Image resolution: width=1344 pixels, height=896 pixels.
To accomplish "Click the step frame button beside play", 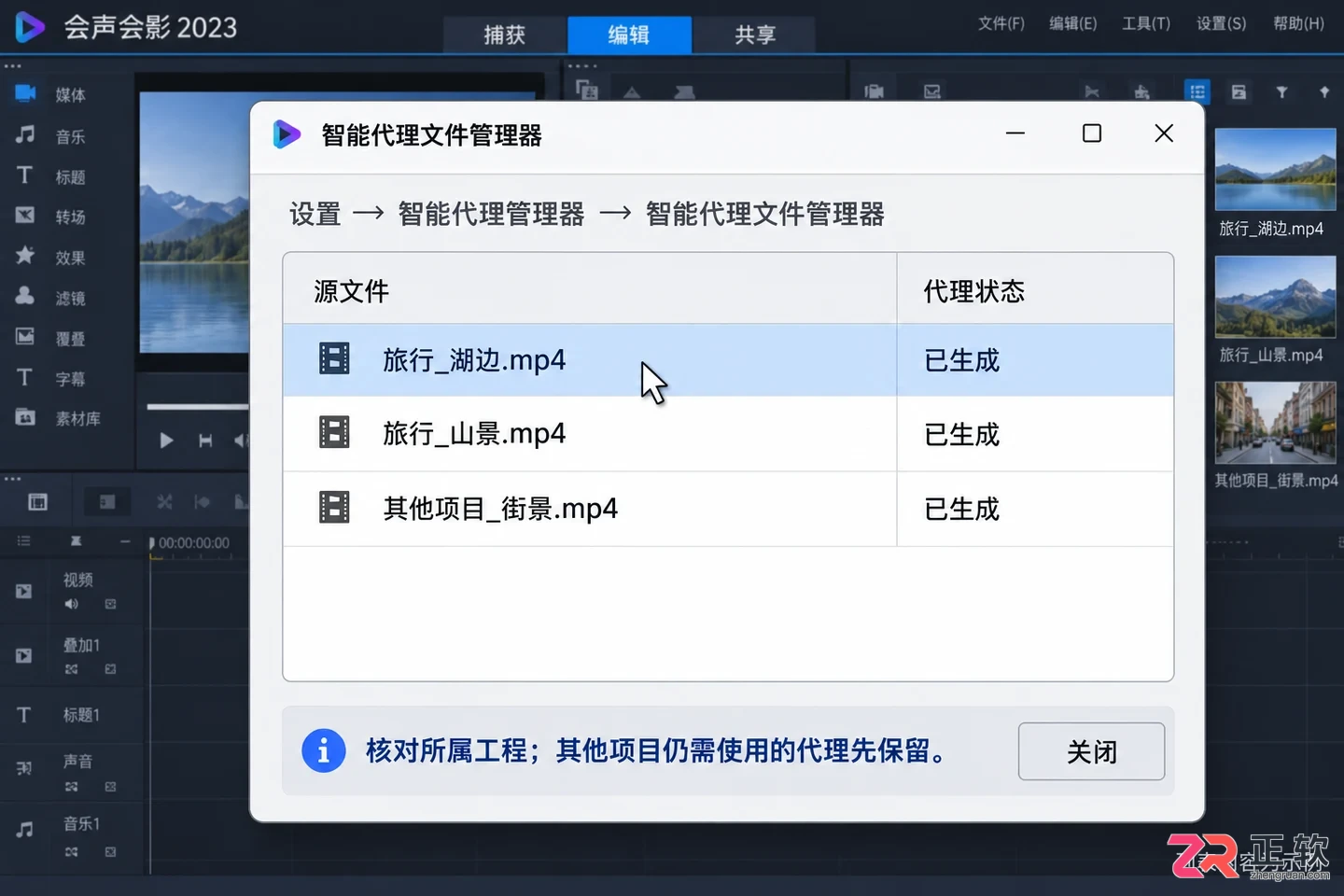I will coord(205,440).
